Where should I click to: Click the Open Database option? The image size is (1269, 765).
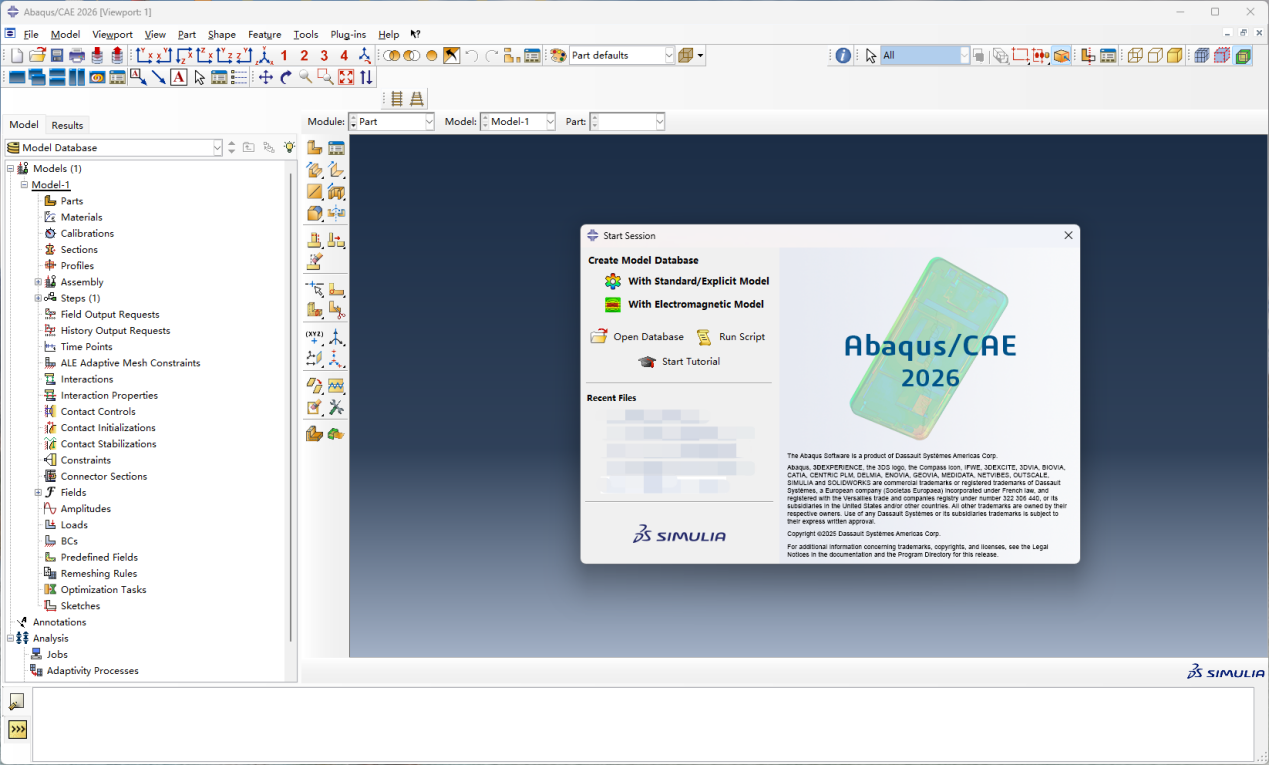(x=637, y=337)
